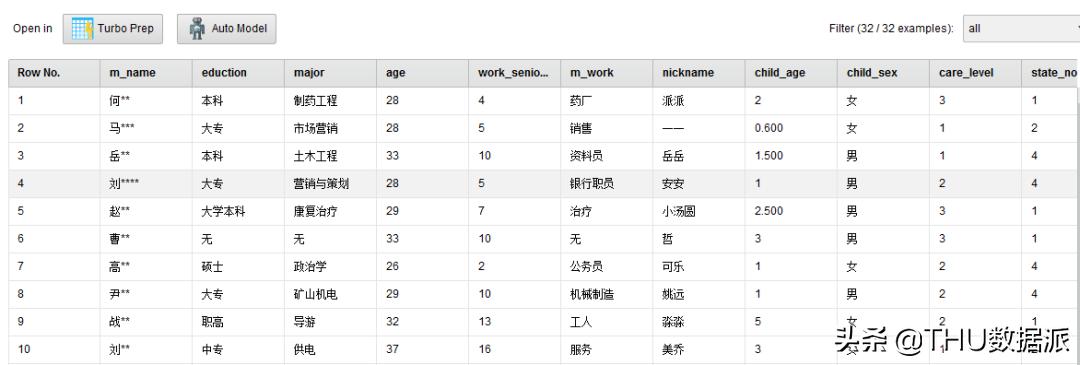The height and width of the screenshot is (365, 1080).
Task: Click the work_senio... column header
Action: coord(515,73)
